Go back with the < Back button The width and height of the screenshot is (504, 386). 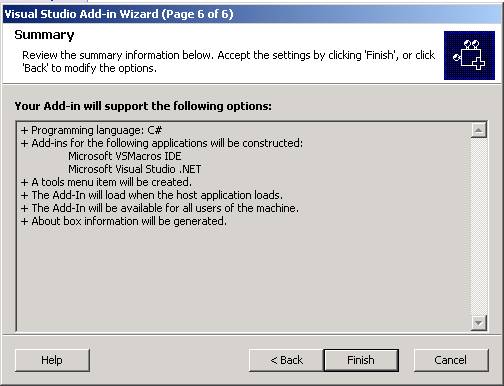(x=286, y=360)
